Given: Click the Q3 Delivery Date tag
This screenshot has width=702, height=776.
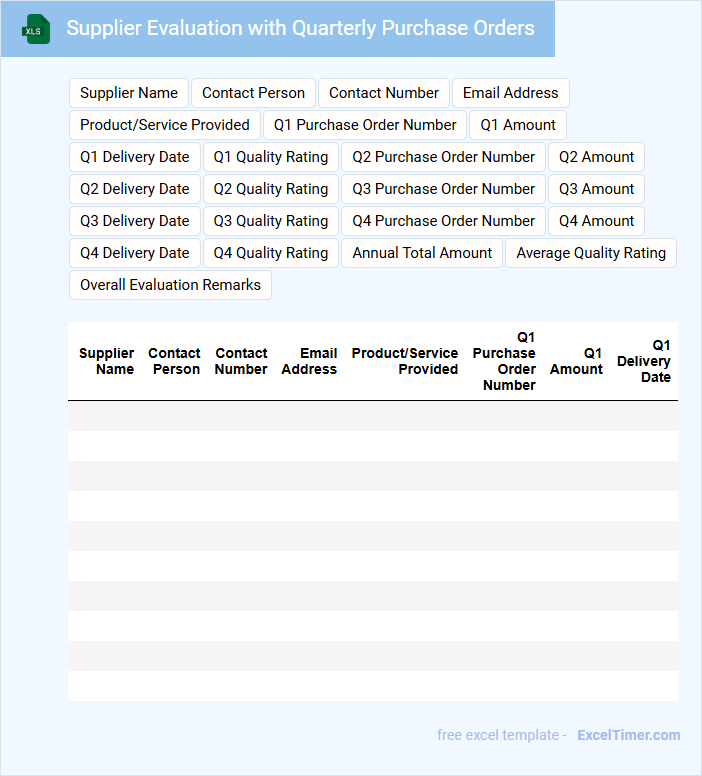Looking at the screenshot, I should pos(135,221).
